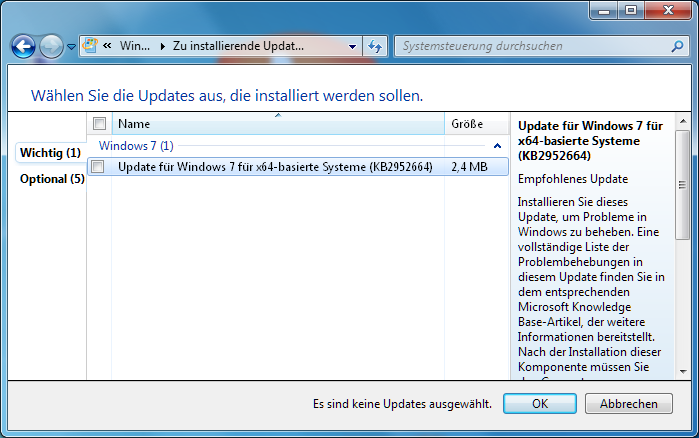
Task: Click the Back navigation arrow
Action: point(24,46)
